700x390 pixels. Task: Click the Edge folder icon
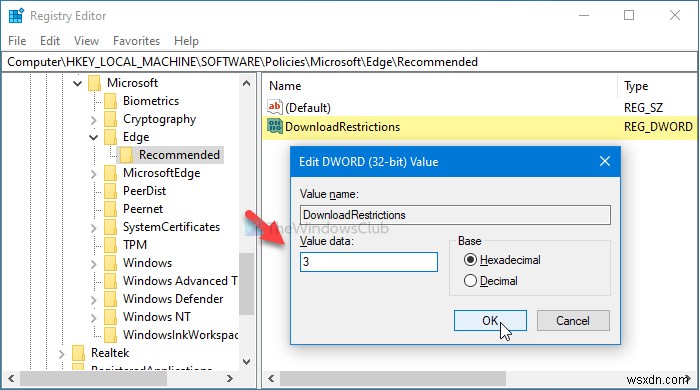[111, 137]
